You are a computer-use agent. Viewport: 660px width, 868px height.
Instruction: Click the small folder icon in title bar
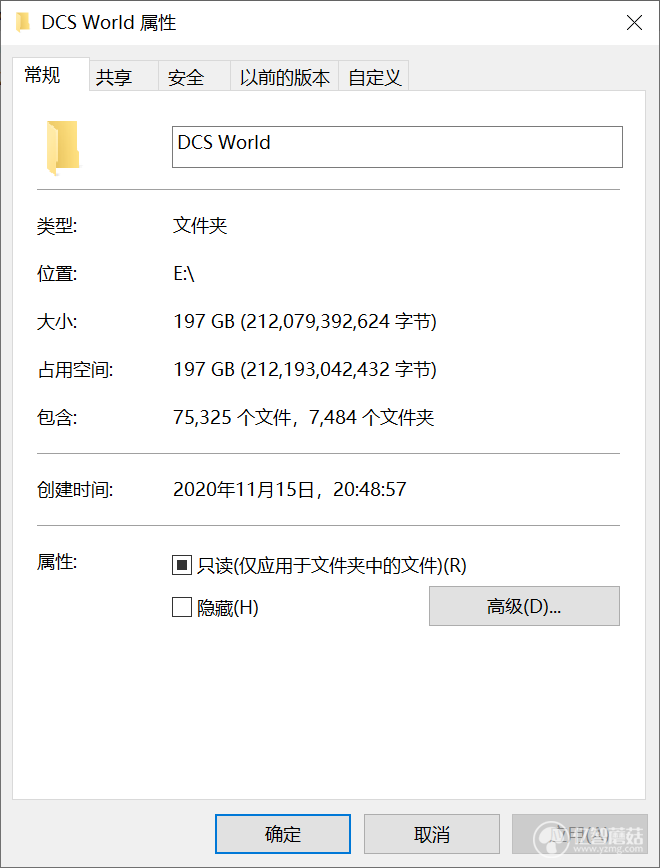point(22,23)
